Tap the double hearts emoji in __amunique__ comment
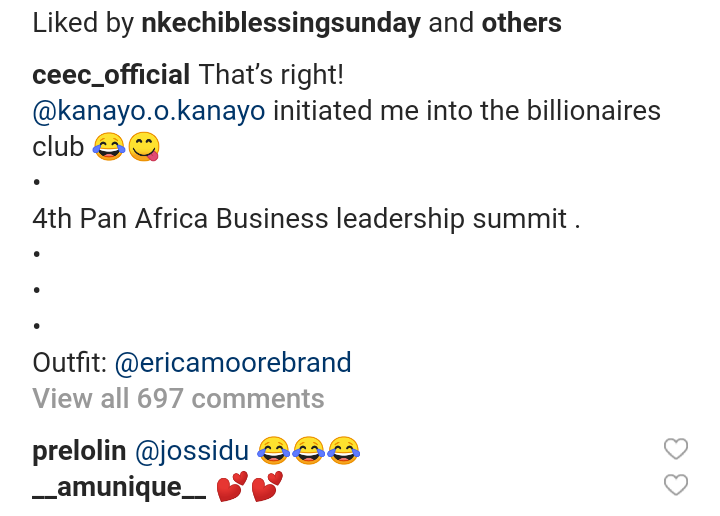The image size is (720, 516). click(x=250, y=487)
